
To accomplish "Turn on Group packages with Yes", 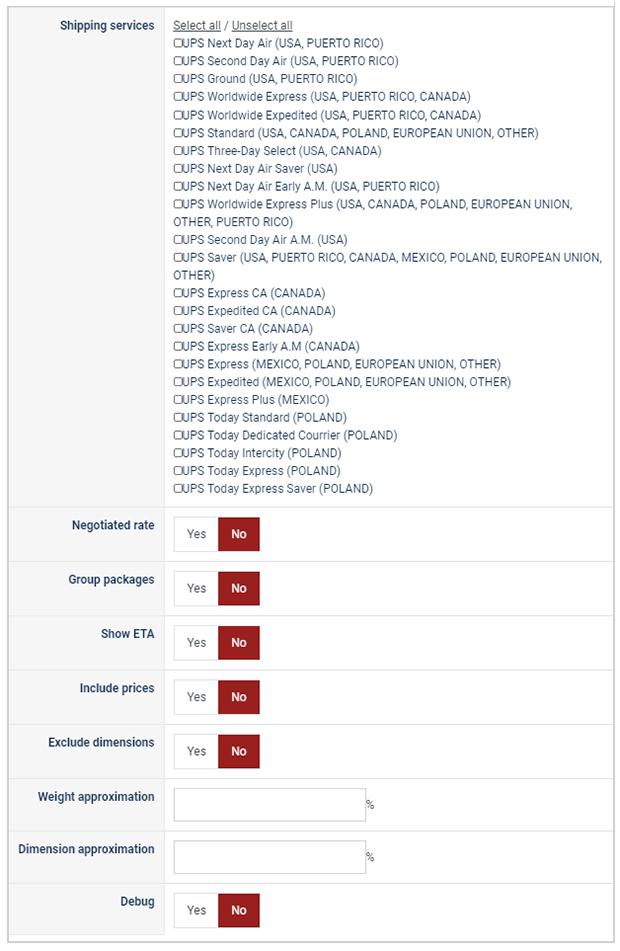I will coord(196,588).
